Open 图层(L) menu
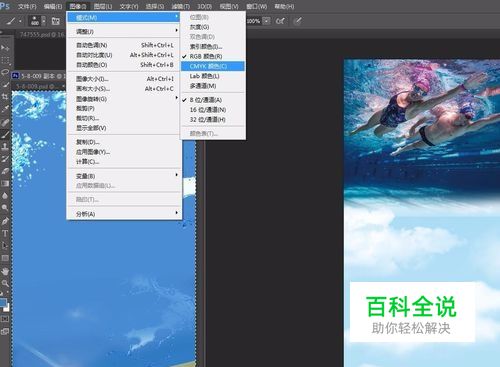 [103, 6]
